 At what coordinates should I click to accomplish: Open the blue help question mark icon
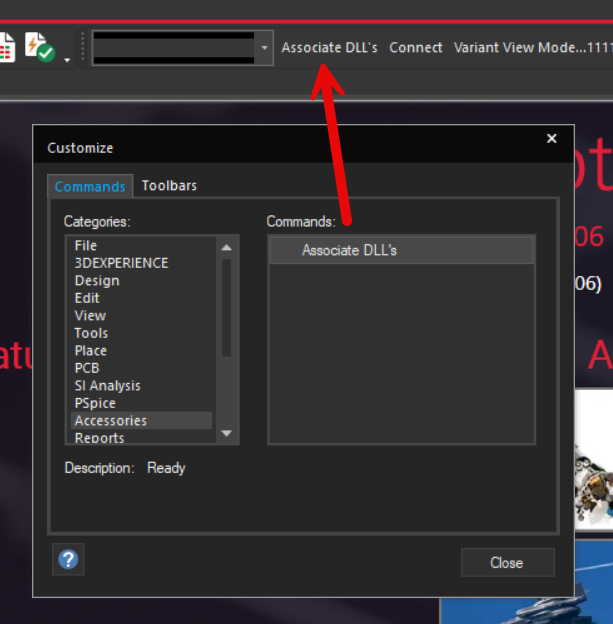[x=68, y=560]
